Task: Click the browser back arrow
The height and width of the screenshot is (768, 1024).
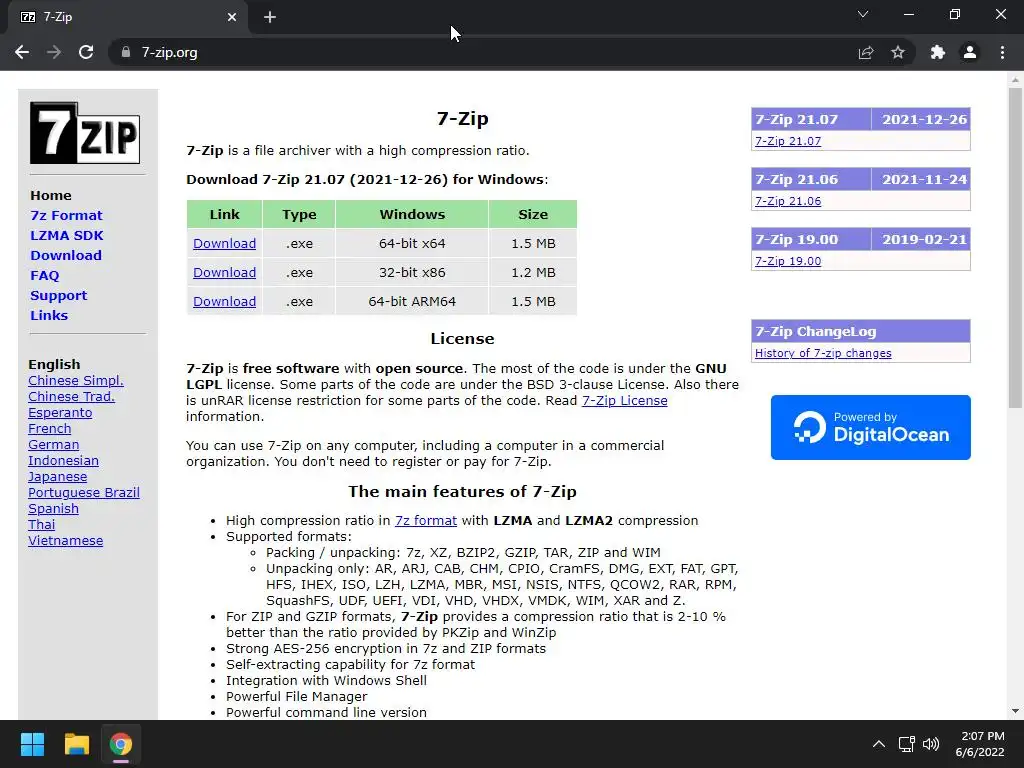Action: point(22,52)
